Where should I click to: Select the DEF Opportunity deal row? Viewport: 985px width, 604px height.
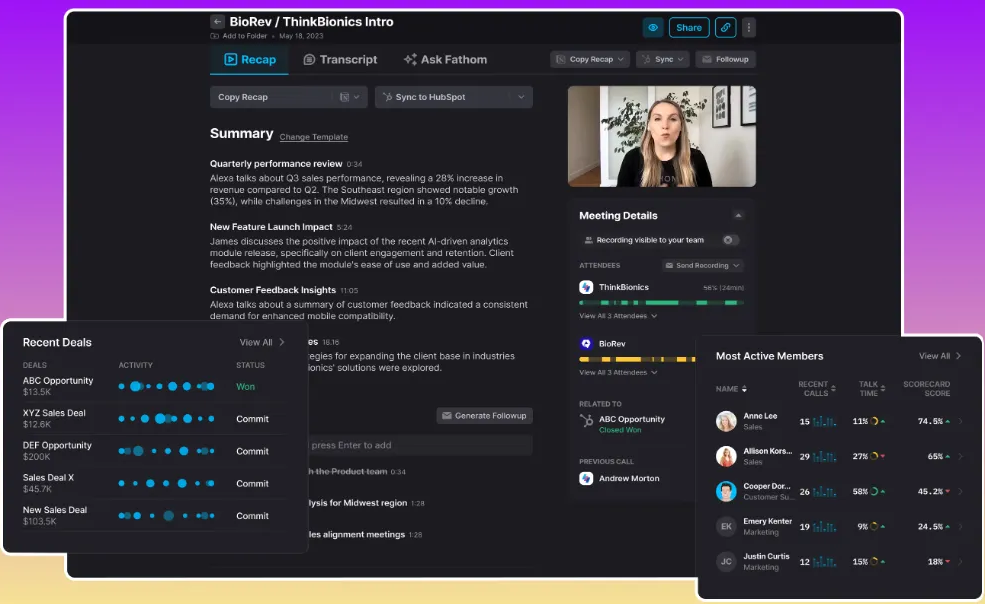click(x=154, y=451)
